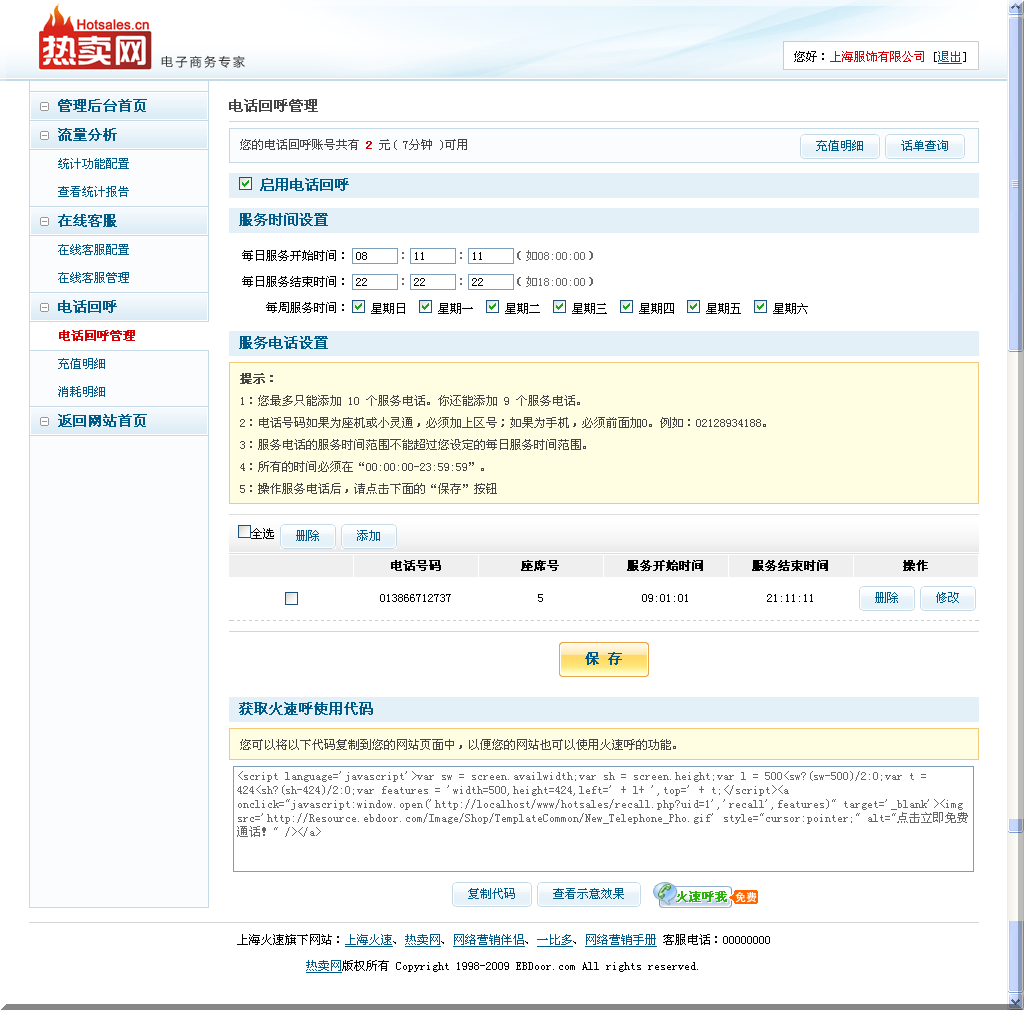Image resolution: width=1024 pixels, height=1010 pixels.
Task: Tick the 全选 select-all checkbox
Action: 244,532
